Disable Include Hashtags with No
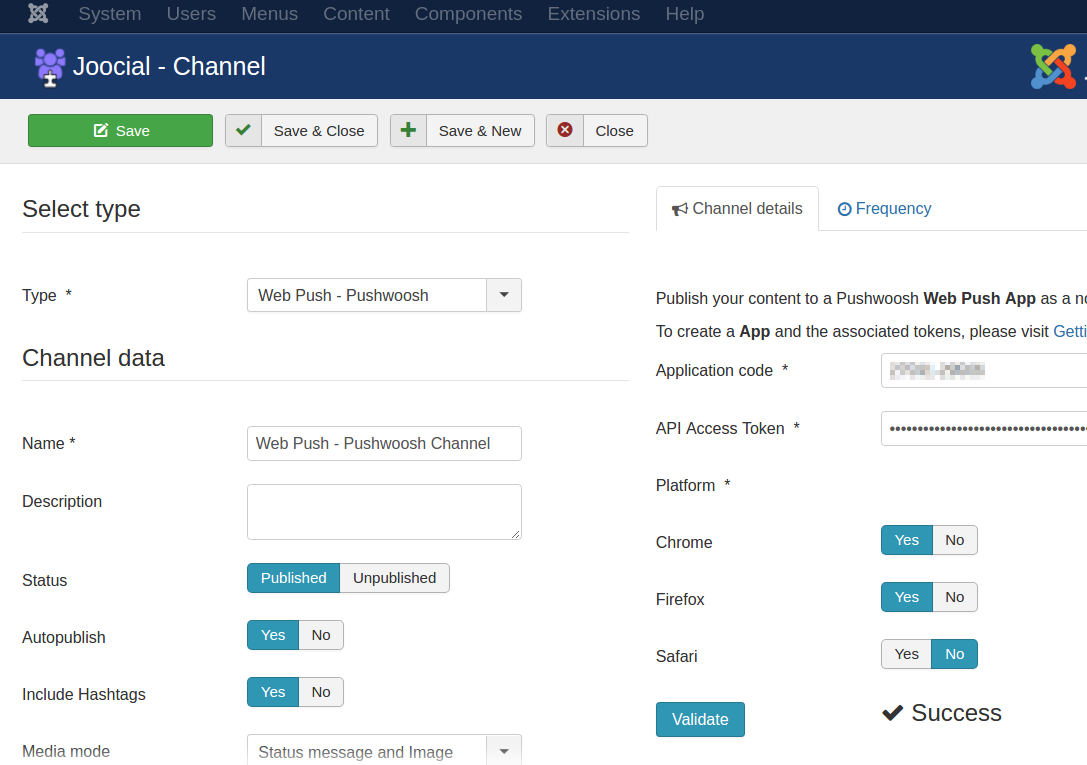1087x765 pixels. pyautogui.click(x=321, y=692)
